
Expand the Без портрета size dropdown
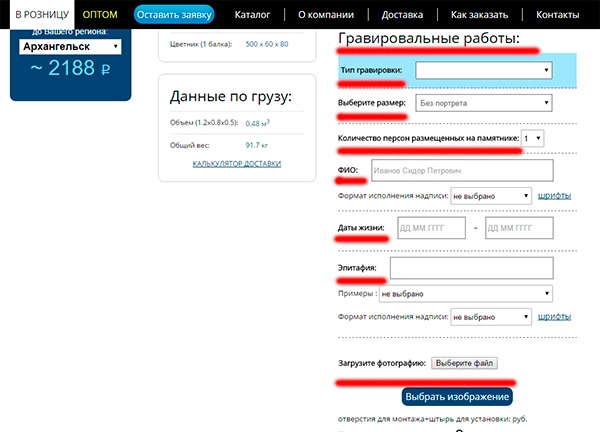tap(484, 103)
